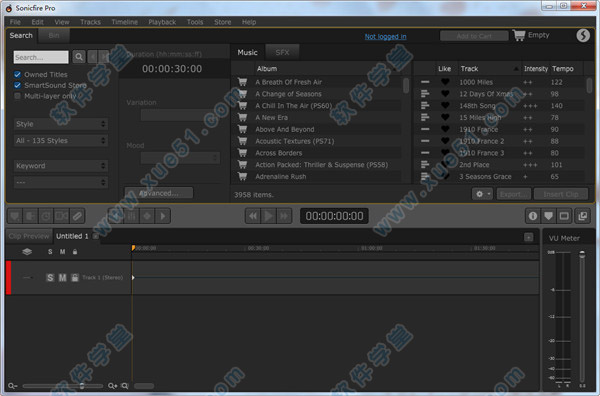Viewport: 600px width, 396px height.
Task: Open the All - 135 Styles dropdown
Action: coord(60,140)
